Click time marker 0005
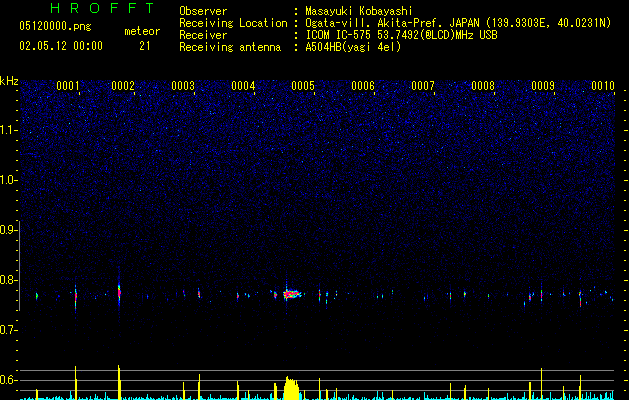629x400 pixels. tap(303, 86)
